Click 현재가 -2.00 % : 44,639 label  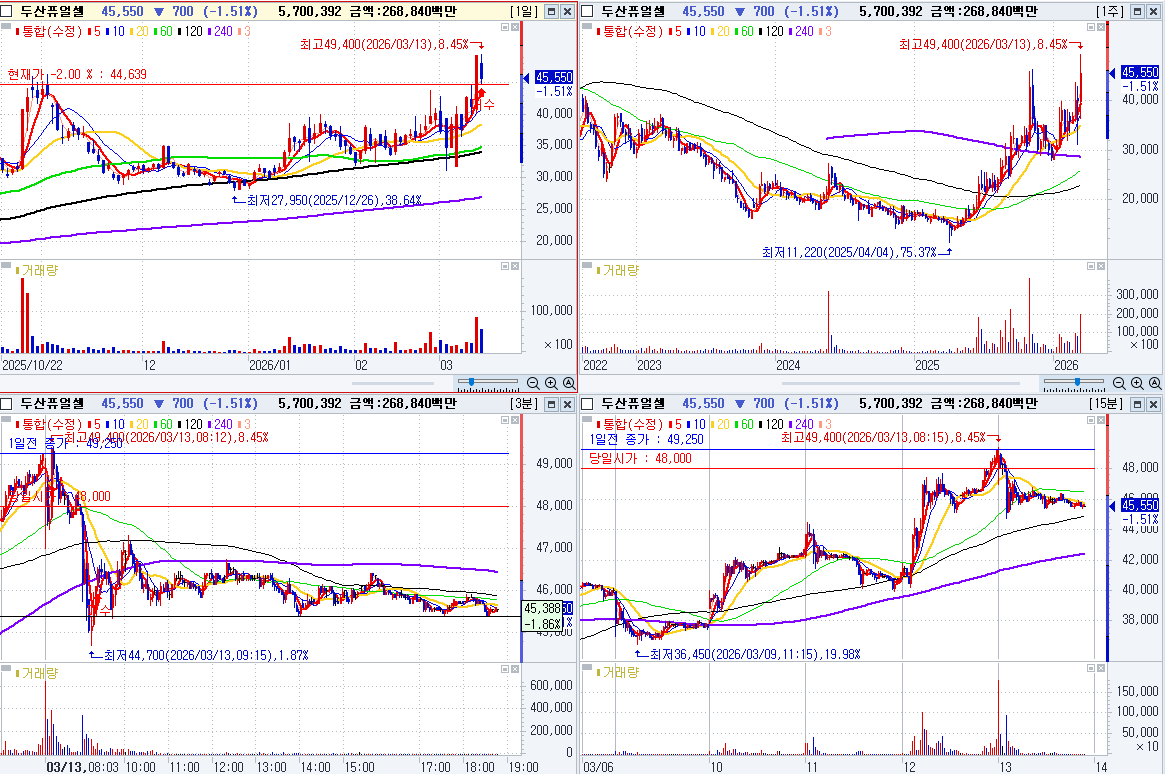coord(77,74)
